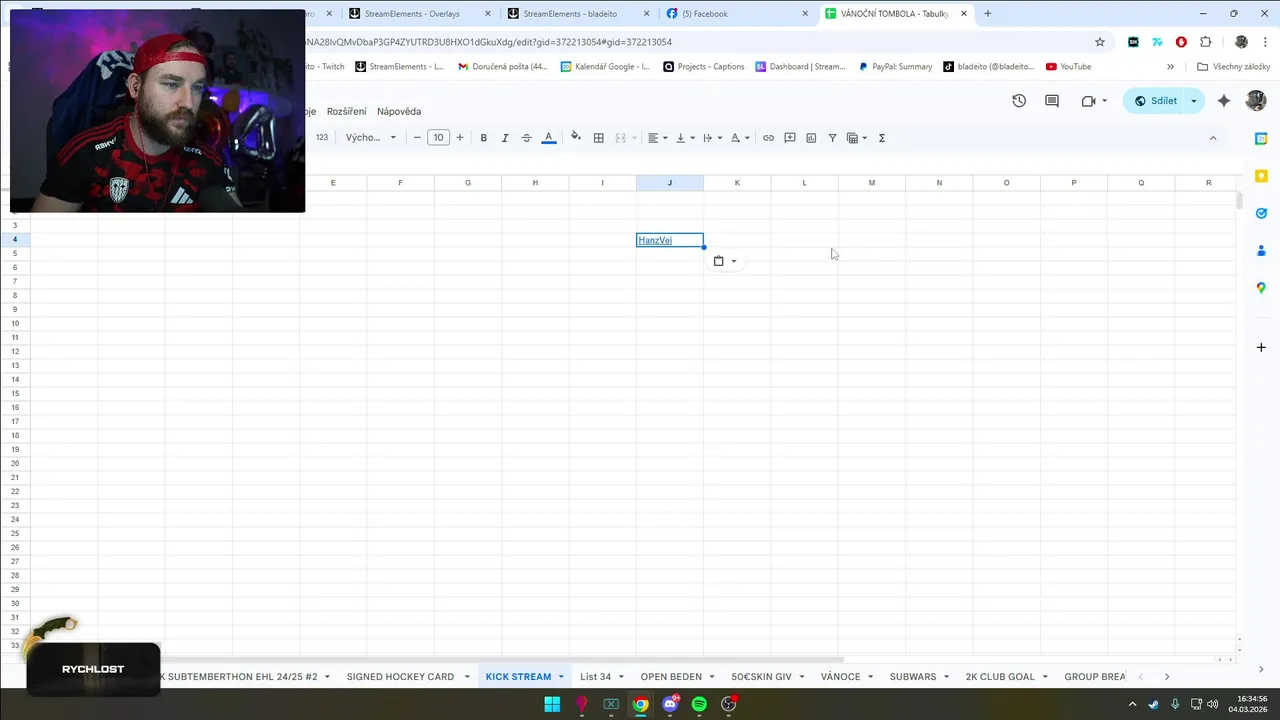Open the paste options clipboard button
This screenshot has height=720, width=1280.
coord(725,261)
